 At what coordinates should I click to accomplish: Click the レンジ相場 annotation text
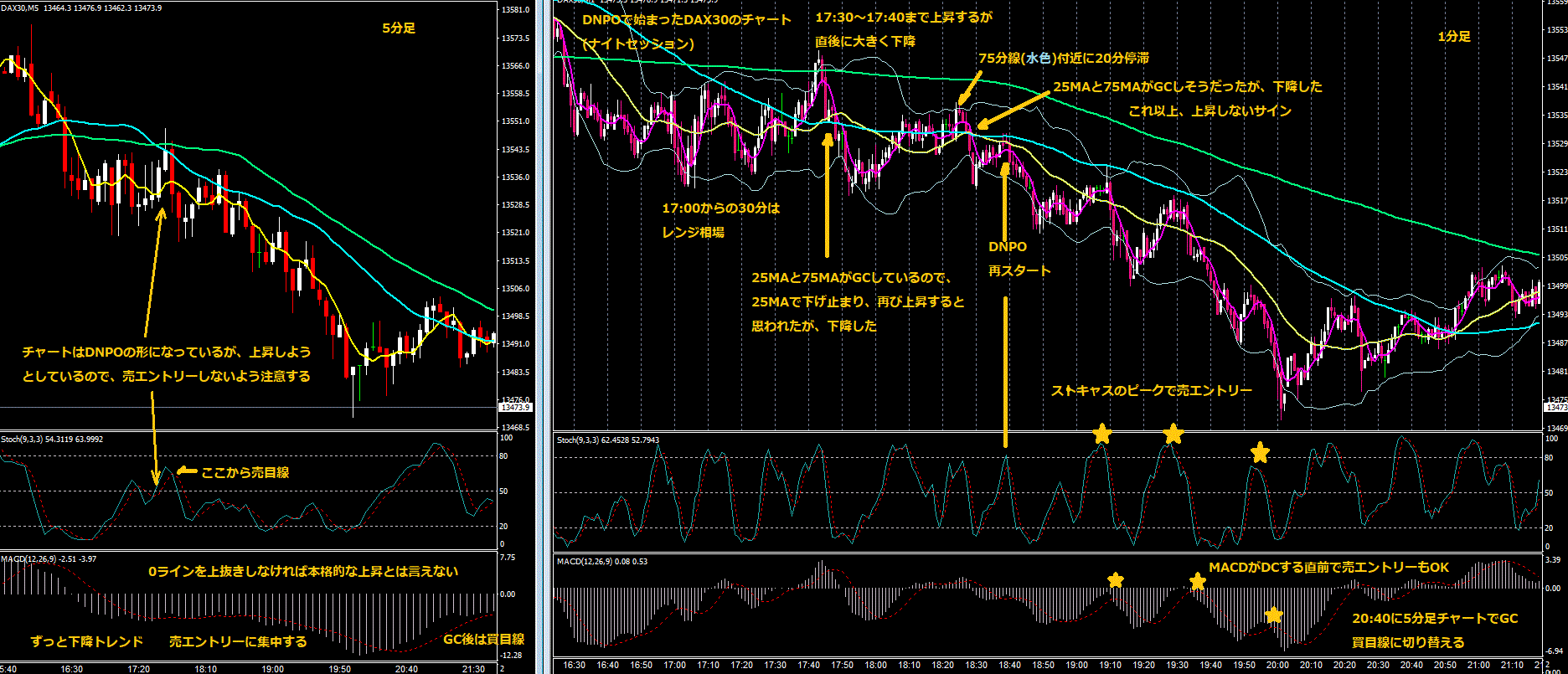click(x=694, y=232)
